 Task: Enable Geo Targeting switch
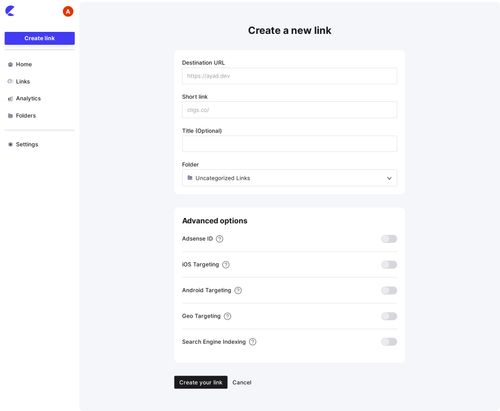coord(389,316)
